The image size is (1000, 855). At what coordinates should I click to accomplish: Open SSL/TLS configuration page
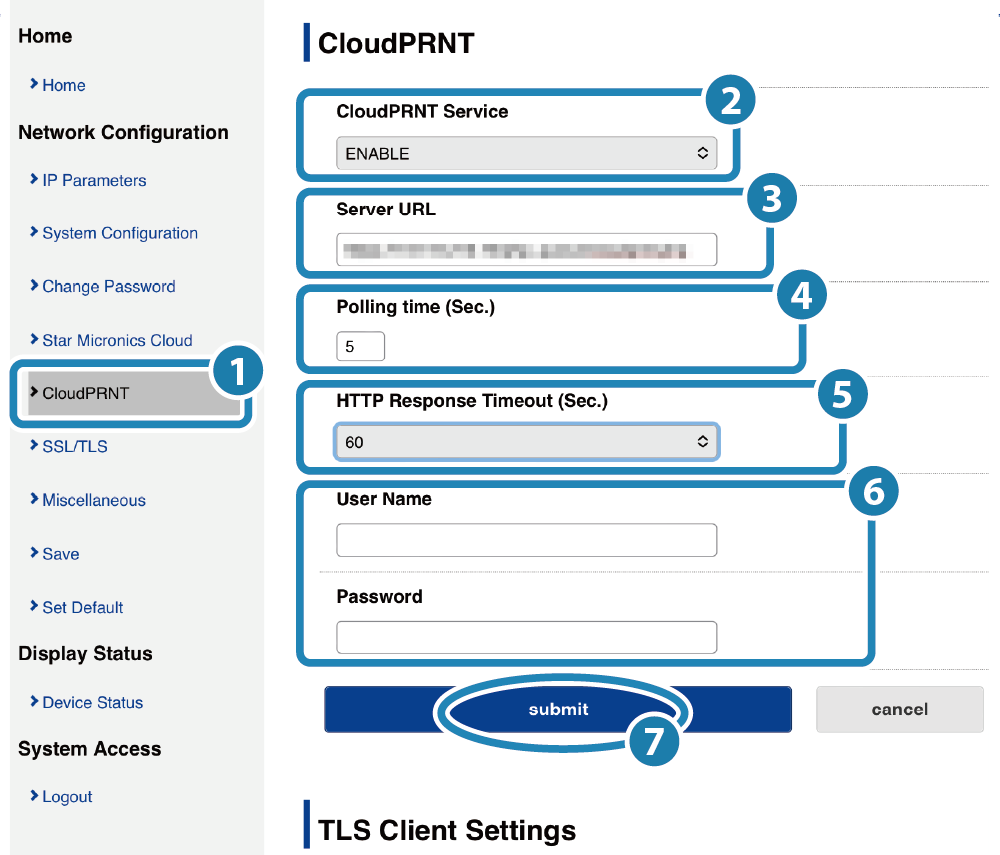click(x=74, y=447)
